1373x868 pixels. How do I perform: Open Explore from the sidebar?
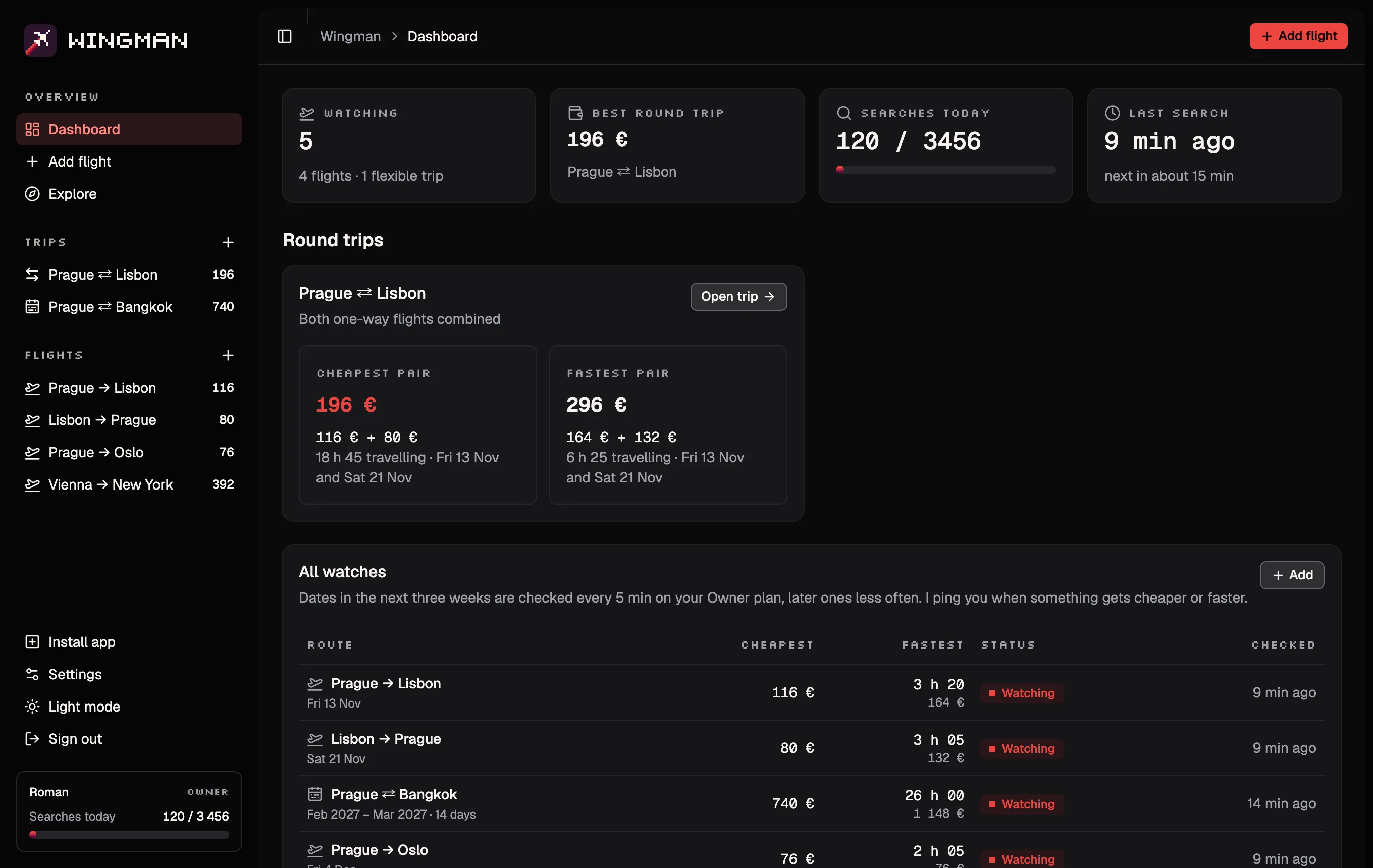129,194
